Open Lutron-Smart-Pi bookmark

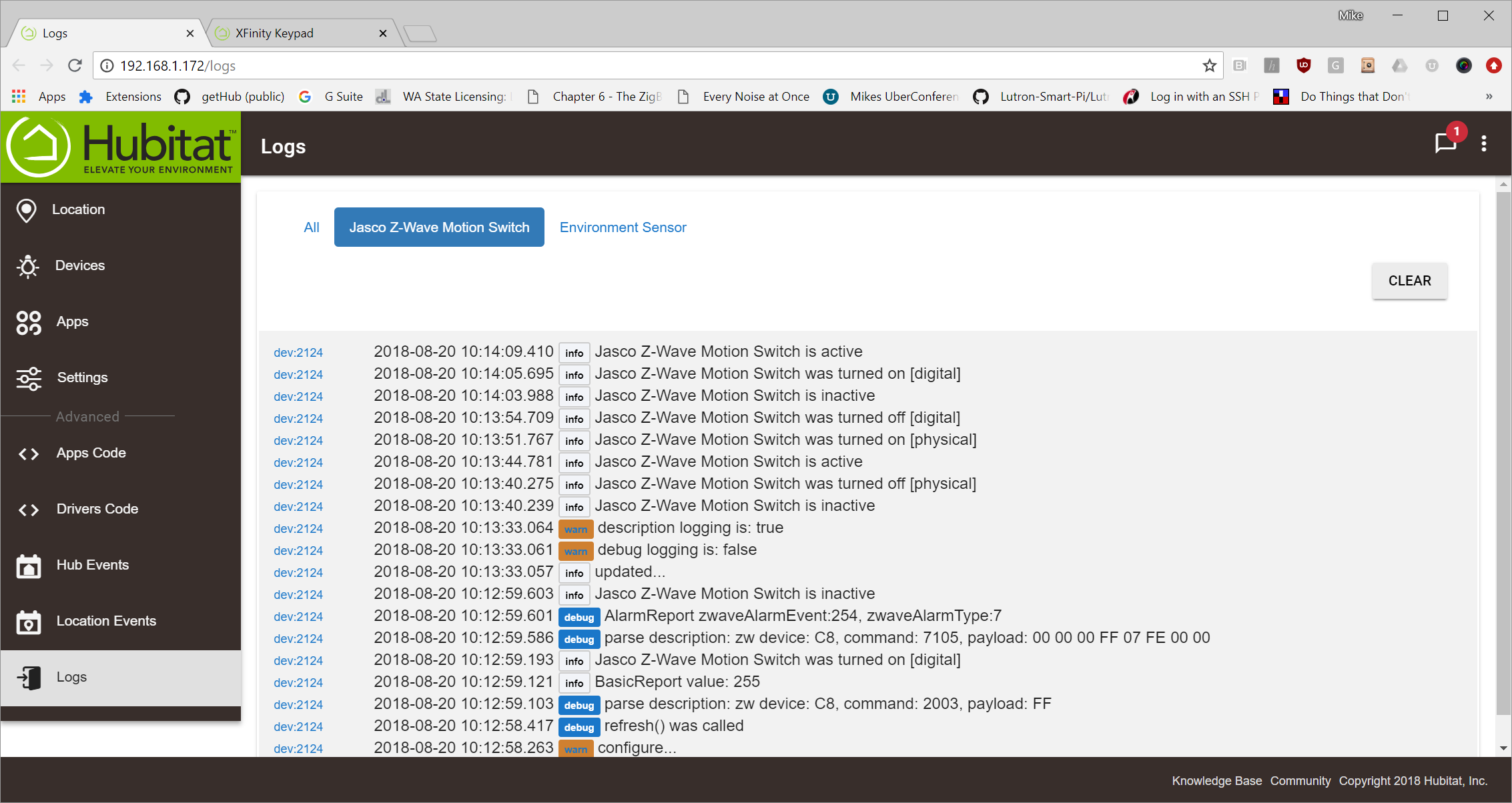(1041, 97)
